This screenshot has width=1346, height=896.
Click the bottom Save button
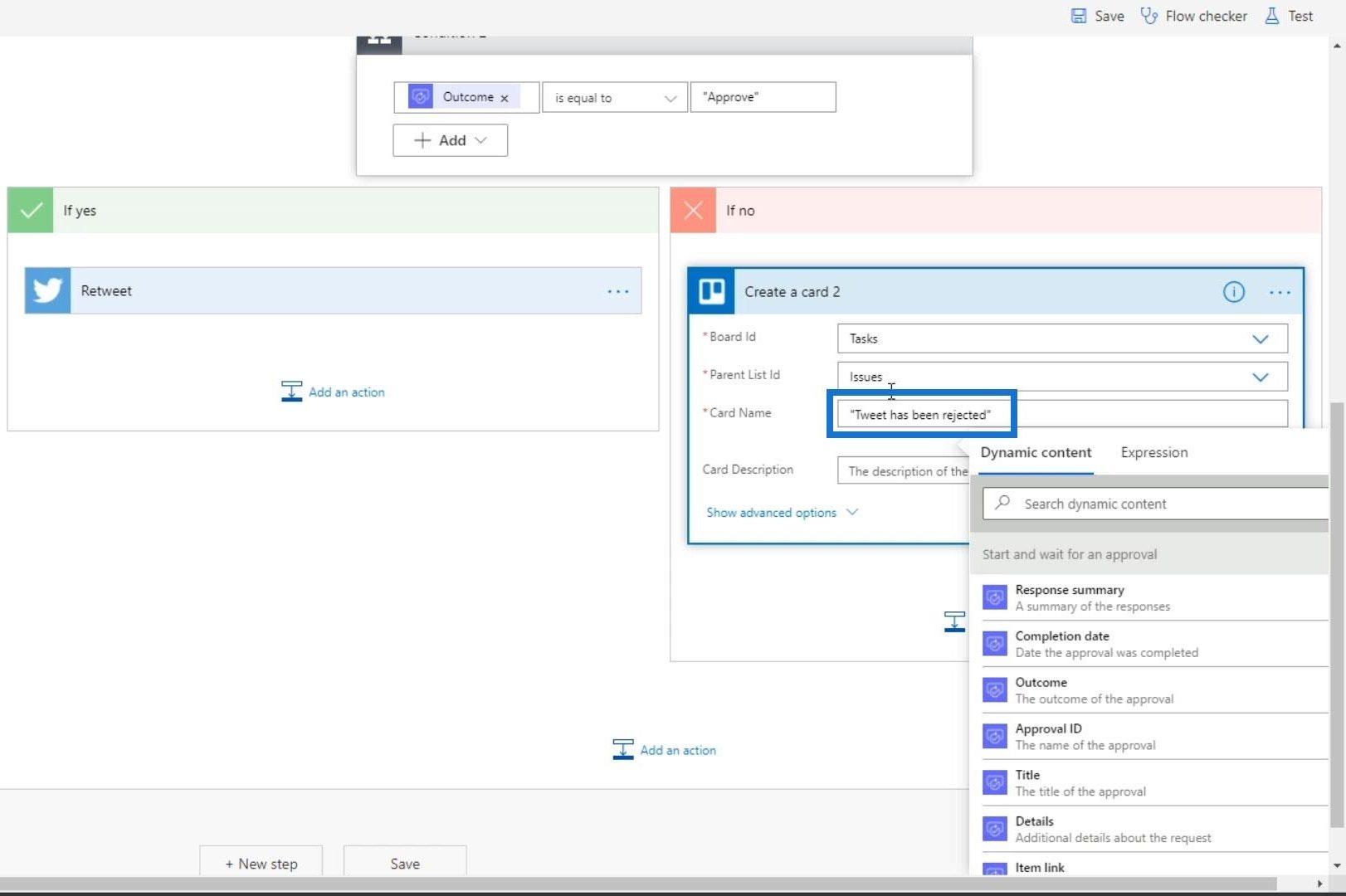405,863
